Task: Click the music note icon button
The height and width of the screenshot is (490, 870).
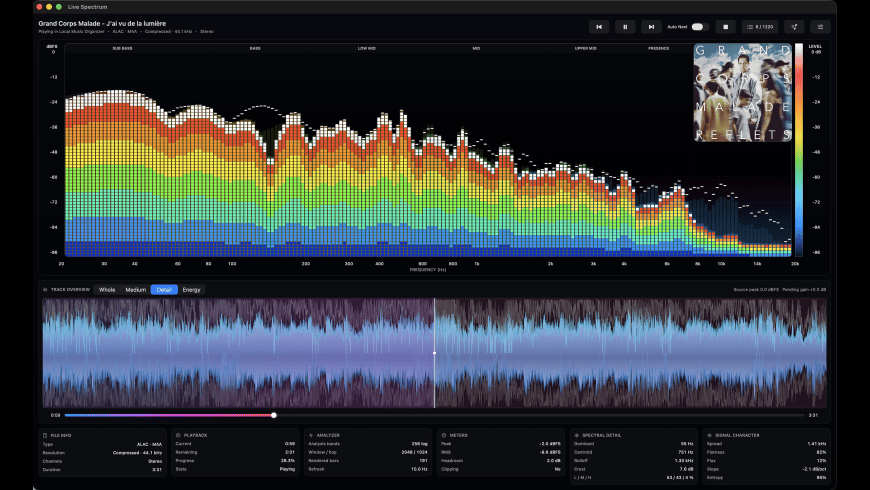Action: pyautogui.click(x=794, y=27)
